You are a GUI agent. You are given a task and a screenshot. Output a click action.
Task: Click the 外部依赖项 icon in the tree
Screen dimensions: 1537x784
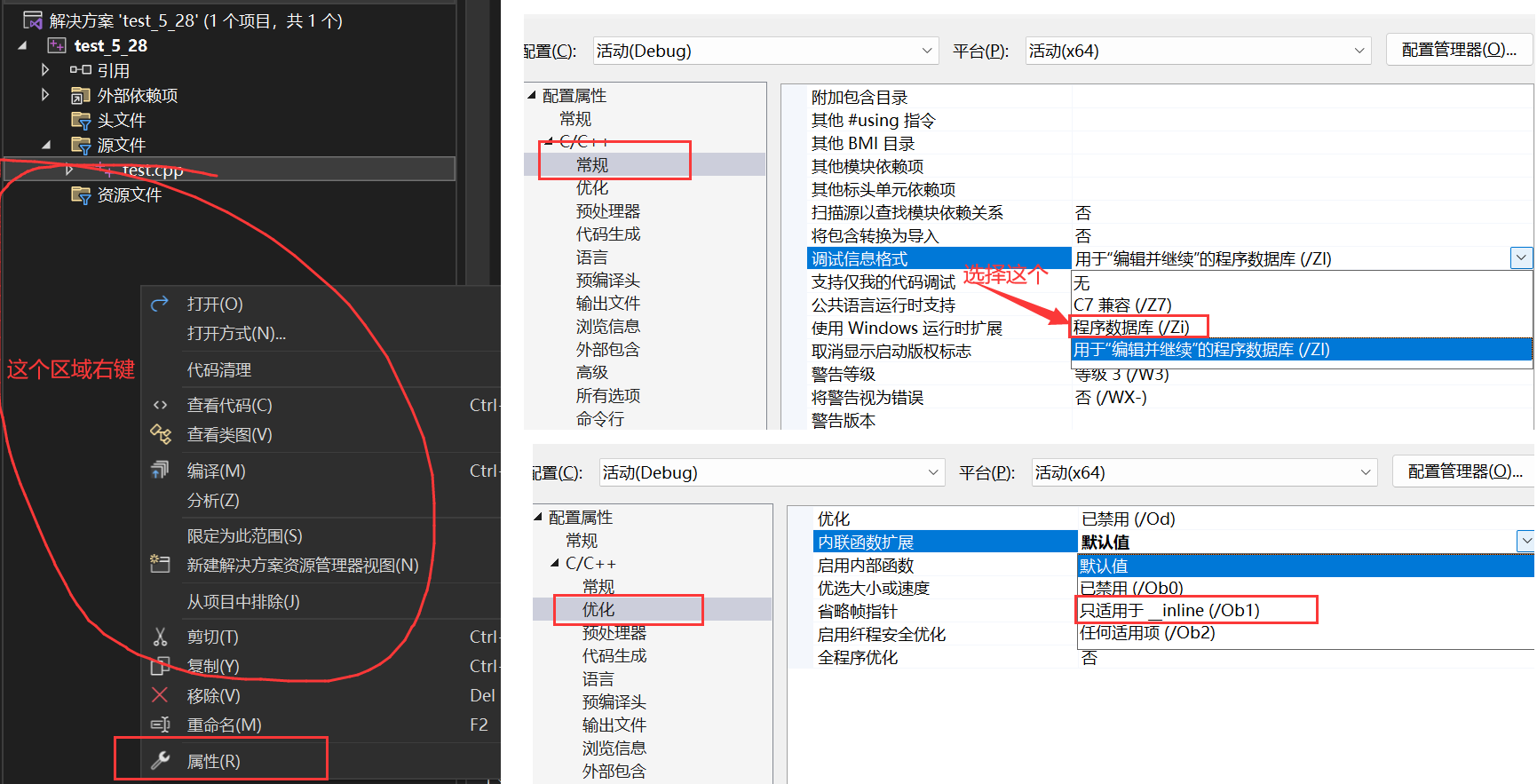tap(81, 95)
